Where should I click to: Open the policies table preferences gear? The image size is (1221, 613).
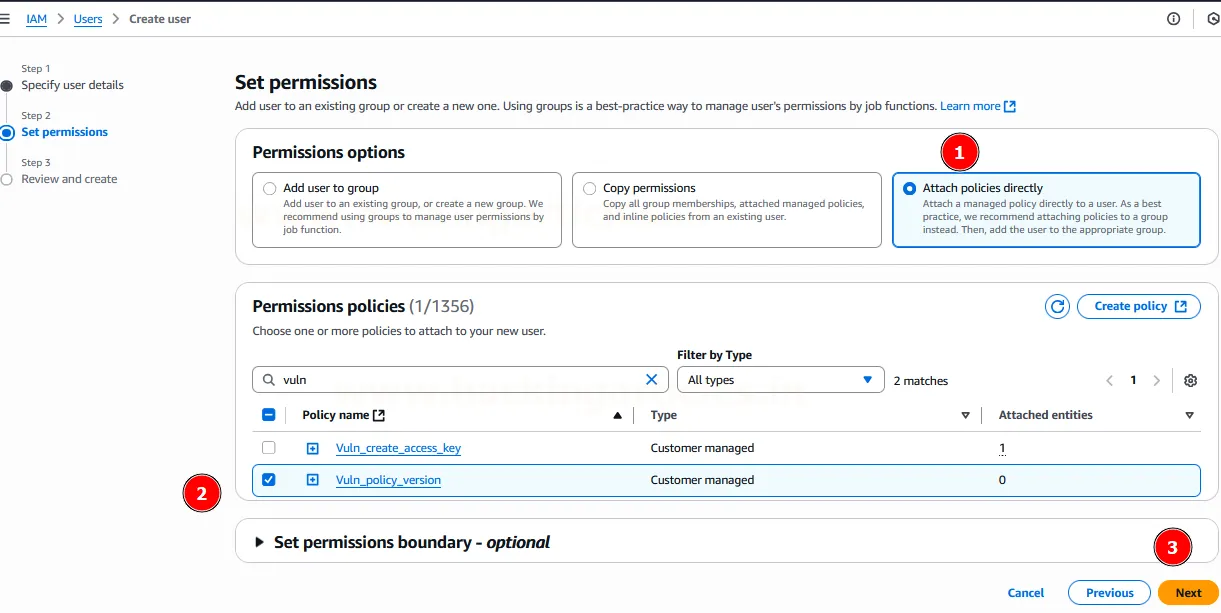(1189, 380)
